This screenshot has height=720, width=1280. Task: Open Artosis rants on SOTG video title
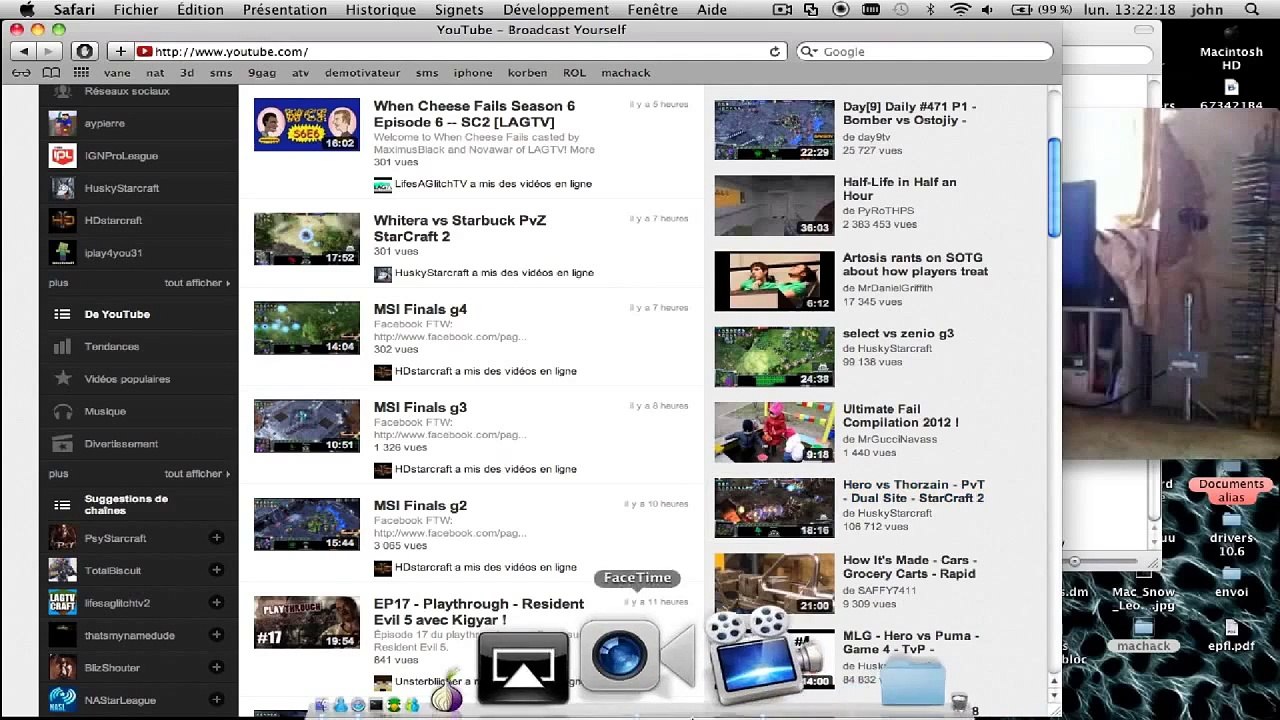pyautogui.click(x=915, y=264)
